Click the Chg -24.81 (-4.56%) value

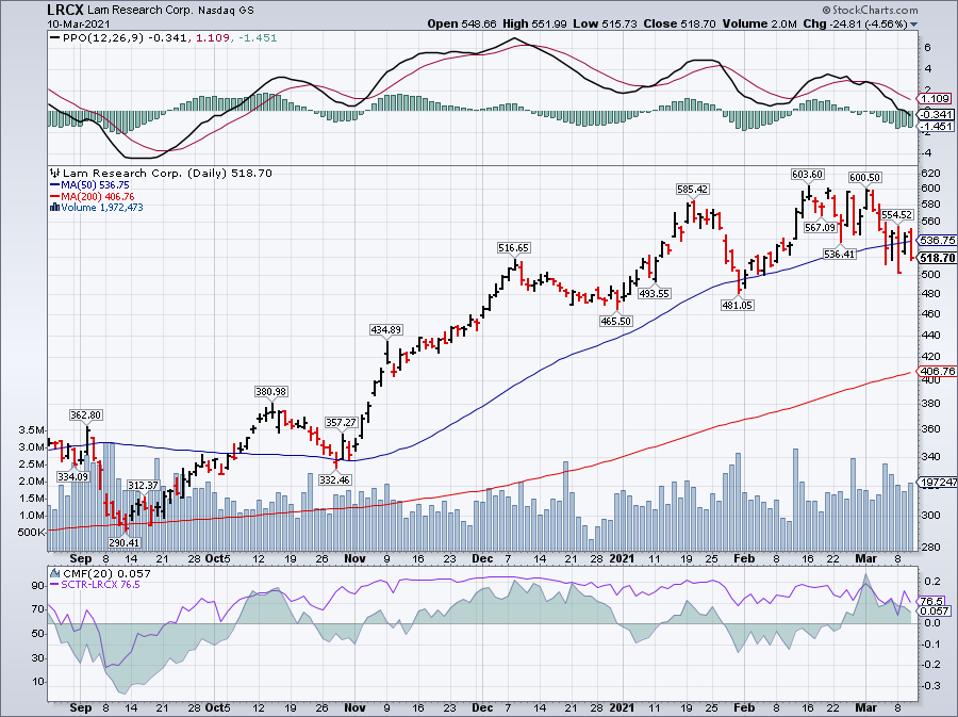coord(855,24)
